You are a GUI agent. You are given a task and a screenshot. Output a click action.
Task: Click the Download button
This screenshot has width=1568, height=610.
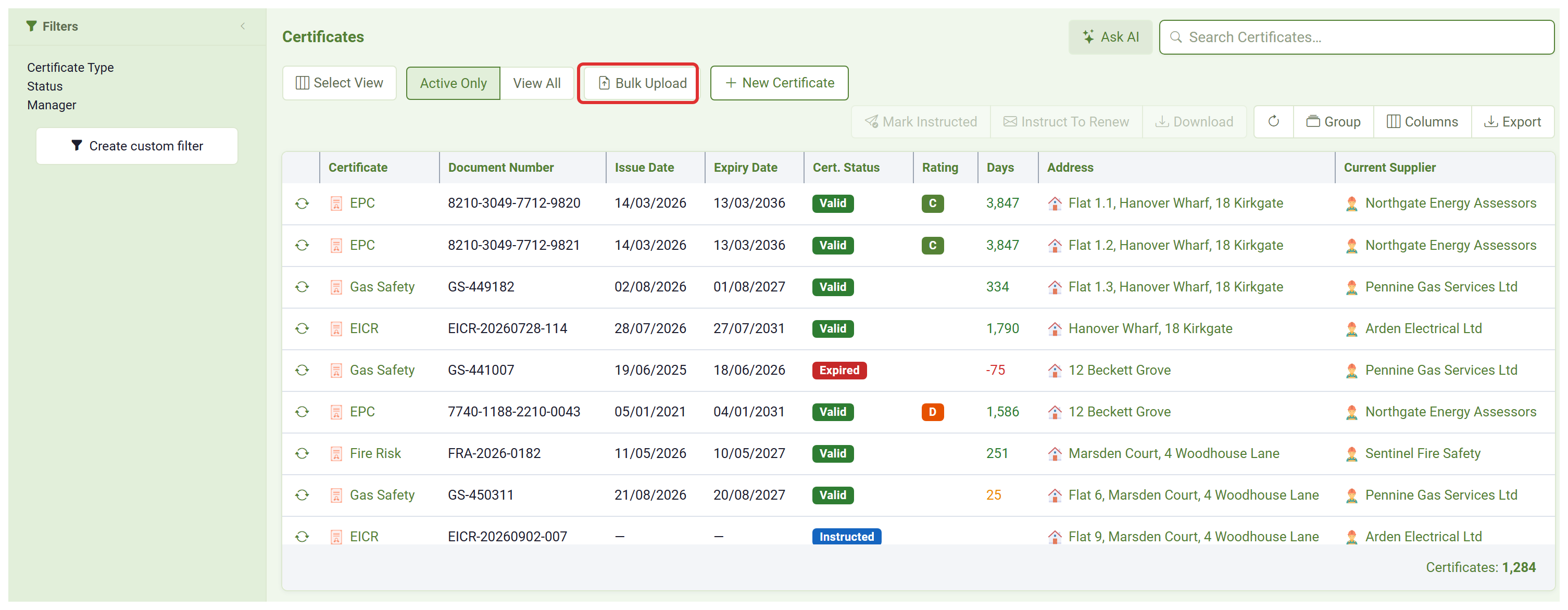click(x=1194, y=122)
